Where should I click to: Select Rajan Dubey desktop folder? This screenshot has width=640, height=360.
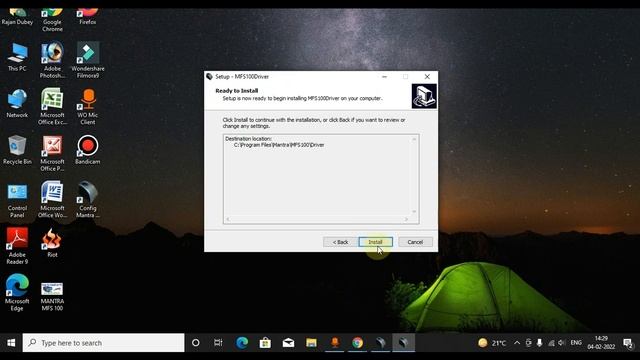pos(17,17)
